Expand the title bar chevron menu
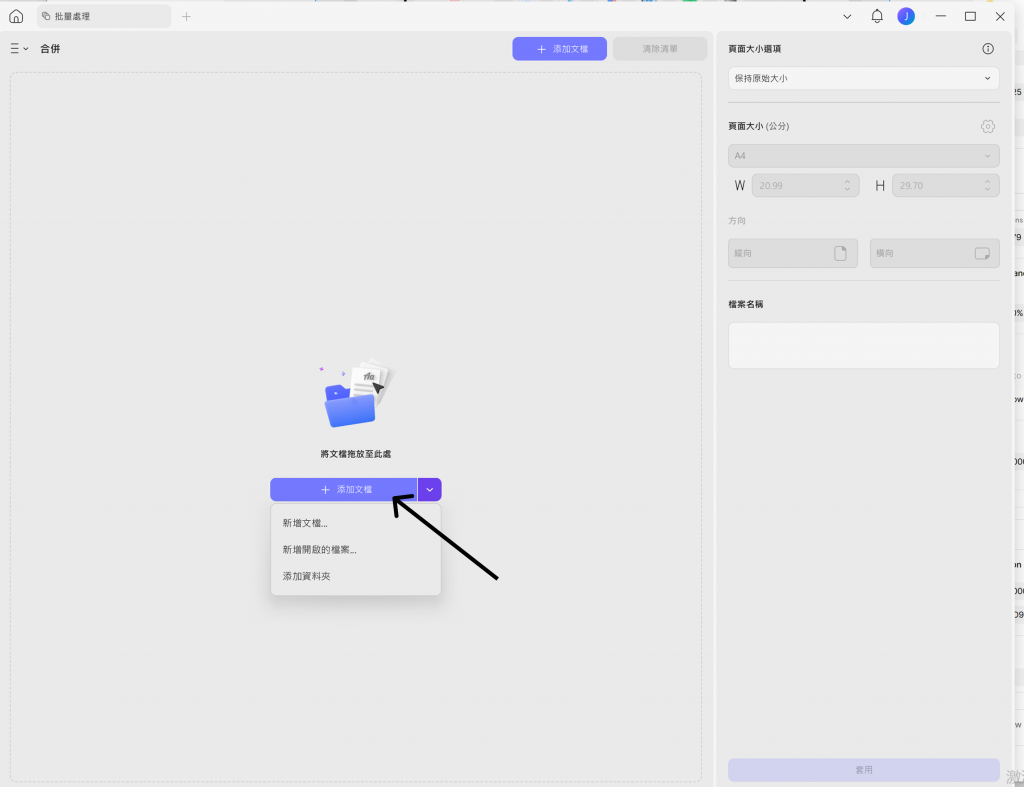Image resolution: width=1024 pixels, height=787 pixels. (x=847, y=16)
